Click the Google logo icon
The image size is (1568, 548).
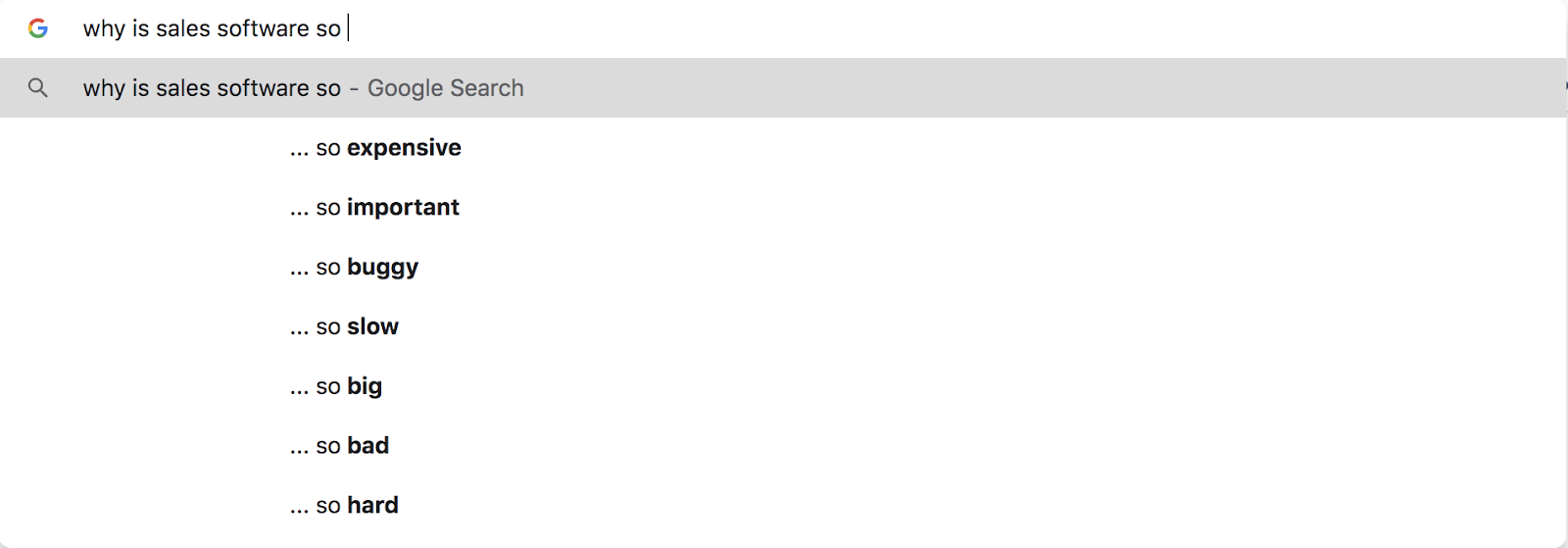click(38, 28)
